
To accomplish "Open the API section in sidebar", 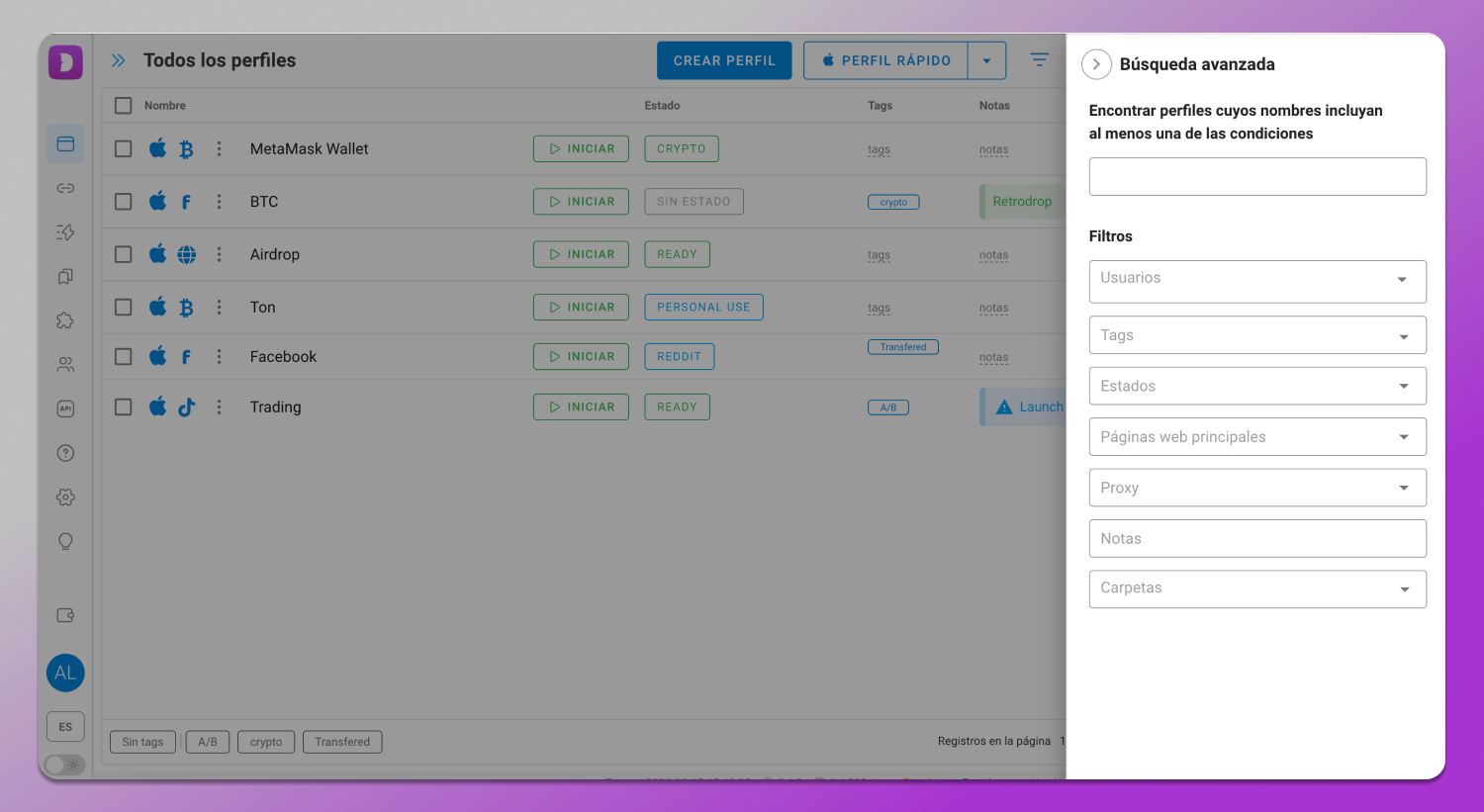I will click(x=65, y=408).
